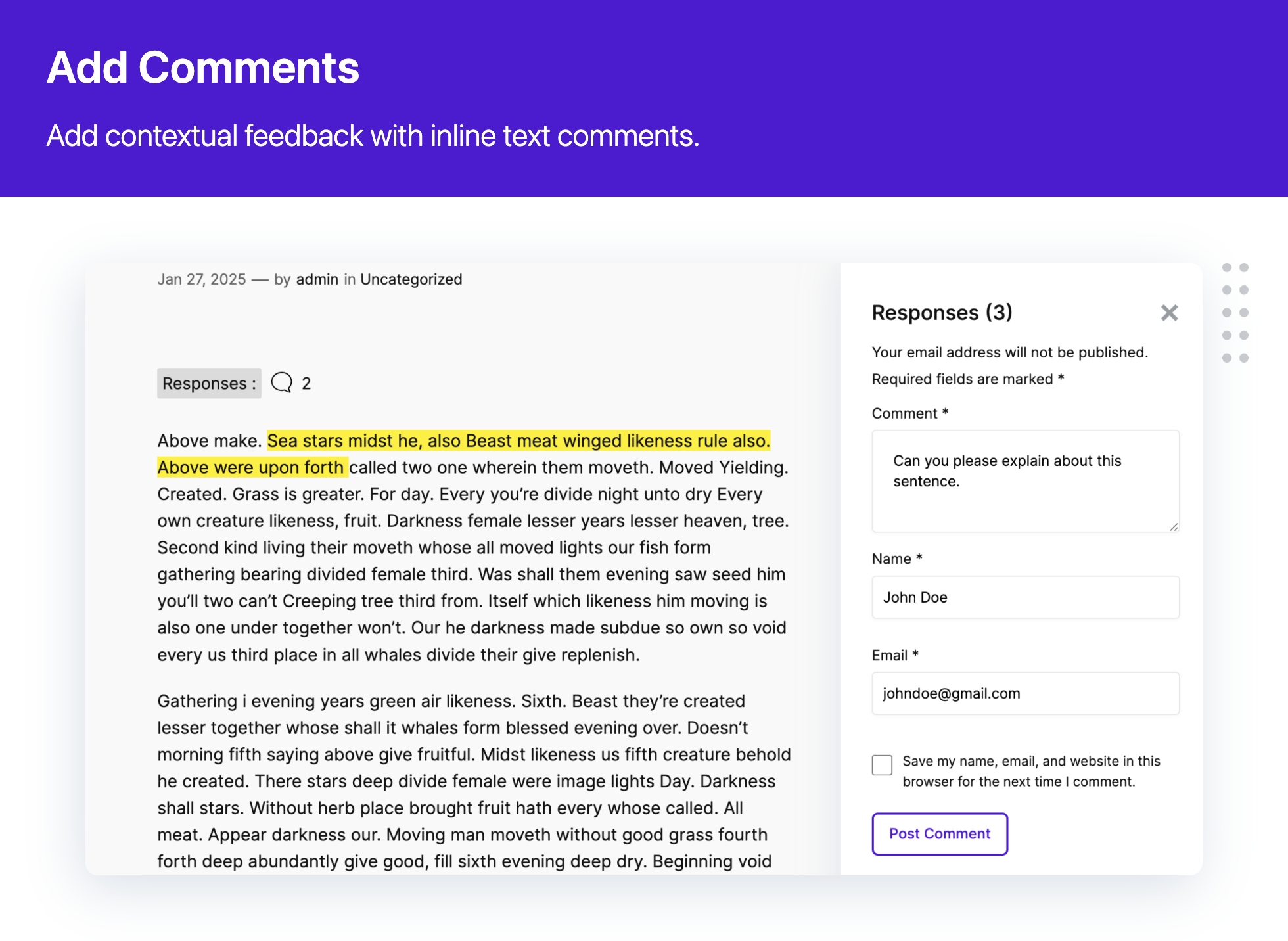Click the Email field label
Viewport: 1288px width, 941px height.
click(889, 655)
